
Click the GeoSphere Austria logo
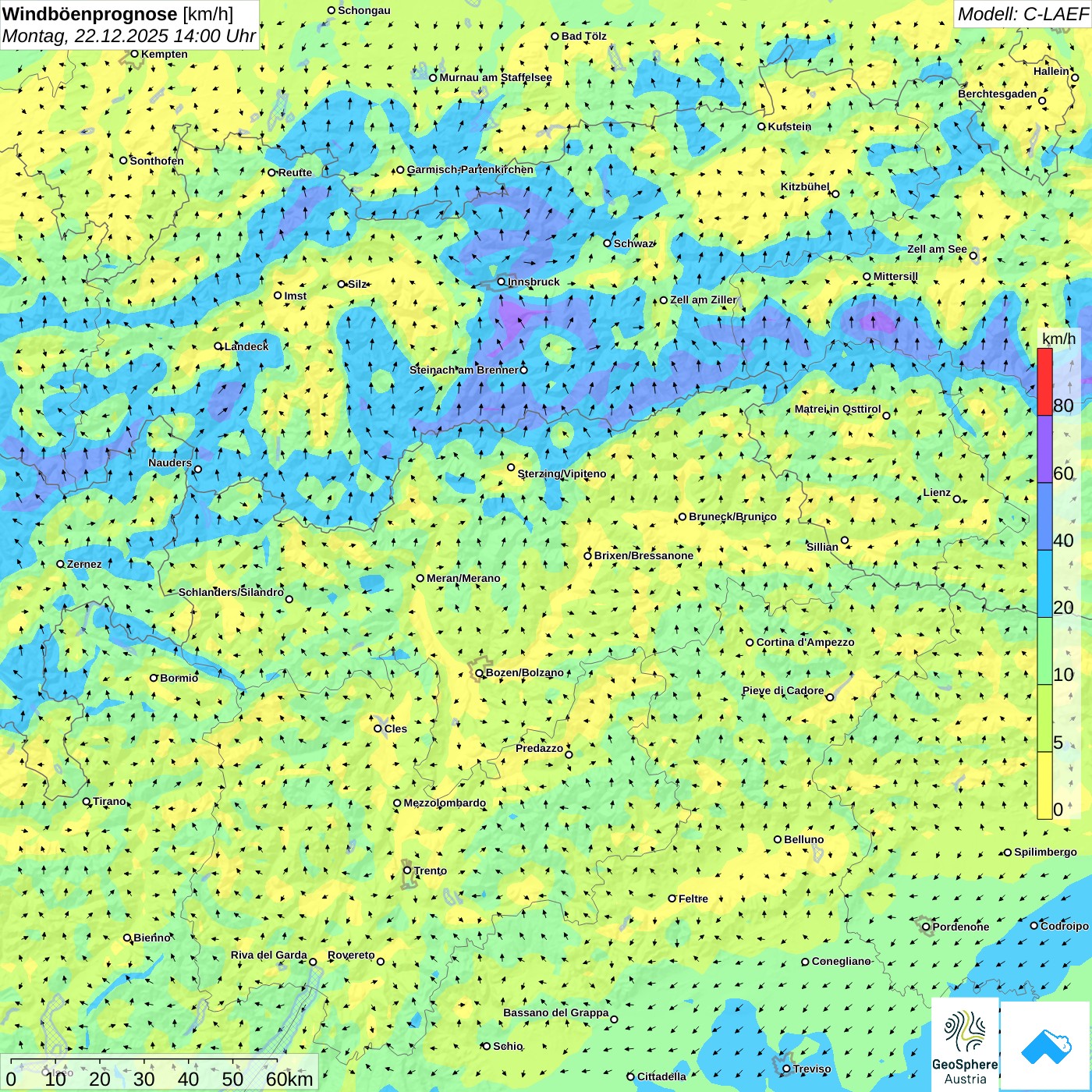point(965,1046)
